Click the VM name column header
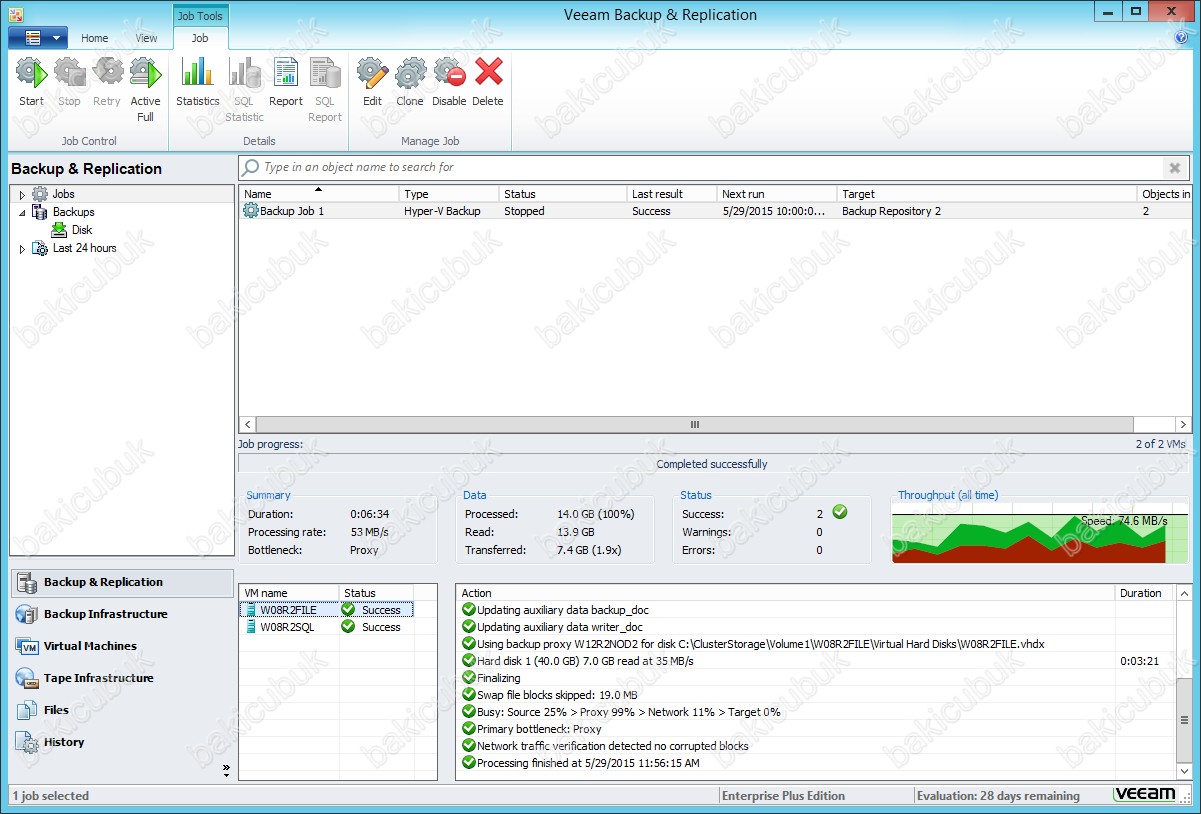 click(289, 593)
